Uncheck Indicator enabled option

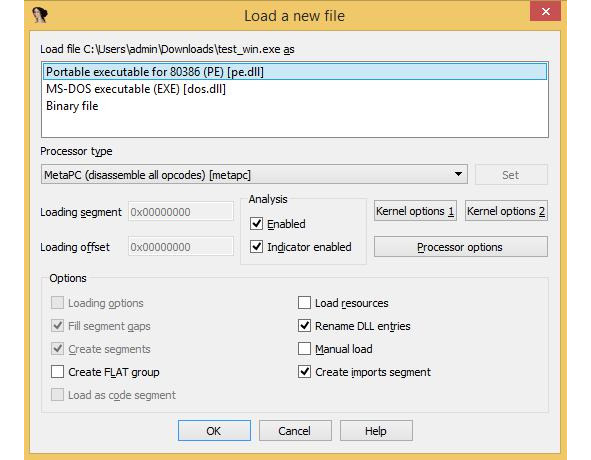pos(257,247)
